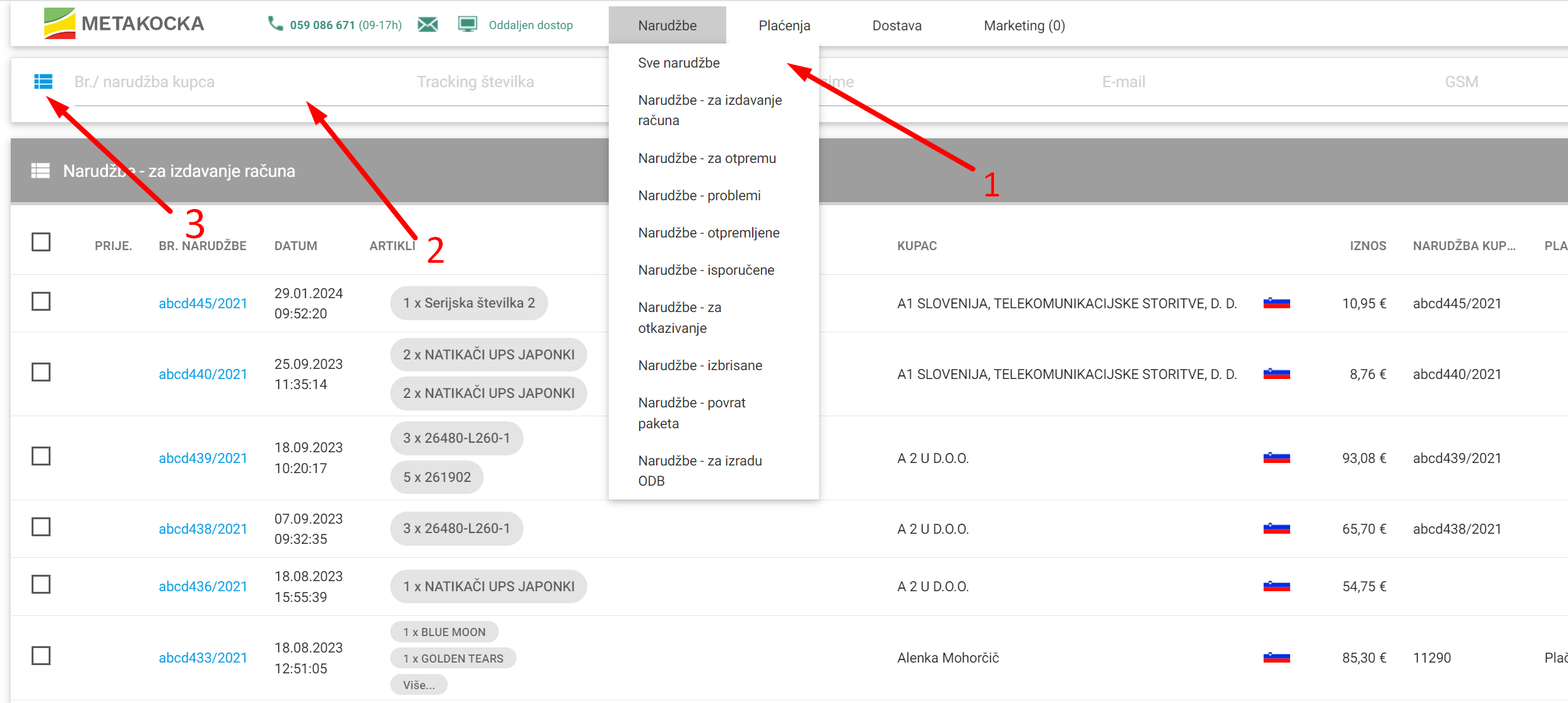Image resolution: width=1568 pixels, height=703 pixels.
Task: Select Narudžbe - za otpremu menu item
Action: pyautogui.click(x=707, y=158)
